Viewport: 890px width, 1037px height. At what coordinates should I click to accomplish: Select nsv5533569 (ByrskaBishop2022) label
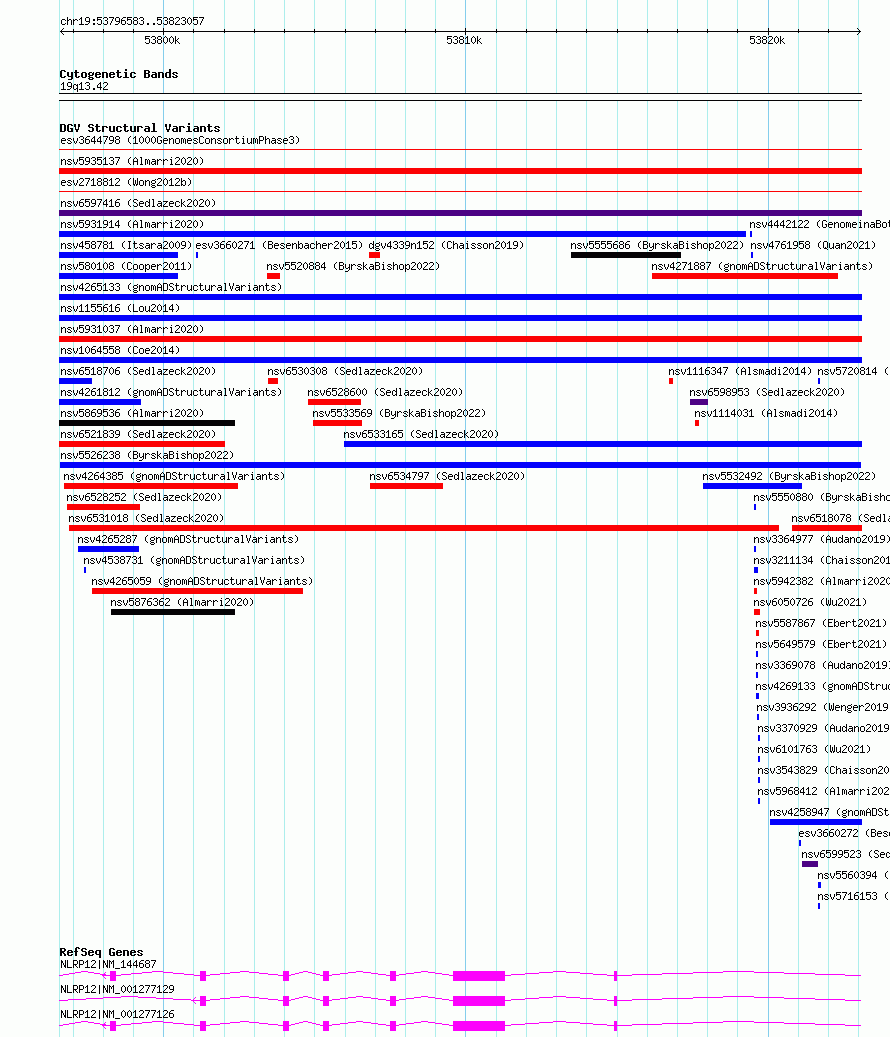[399, 413]
